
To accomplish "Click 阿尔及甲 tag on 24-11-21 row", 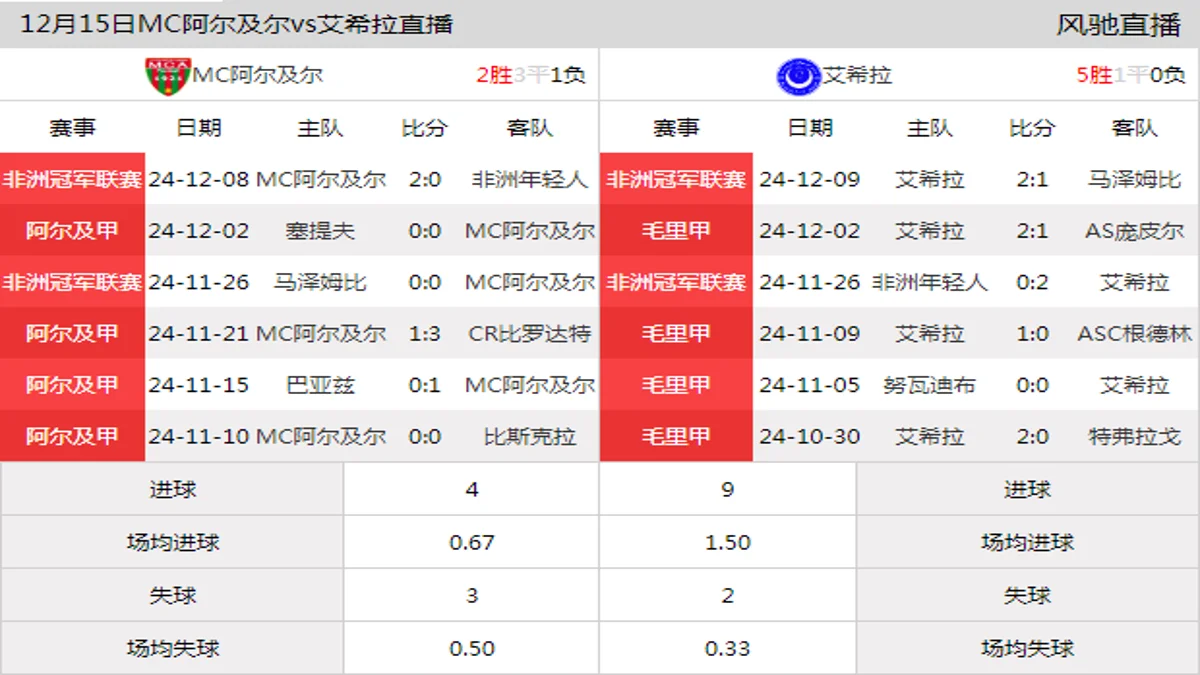I will pyautogui.click(x=72, y=333).
